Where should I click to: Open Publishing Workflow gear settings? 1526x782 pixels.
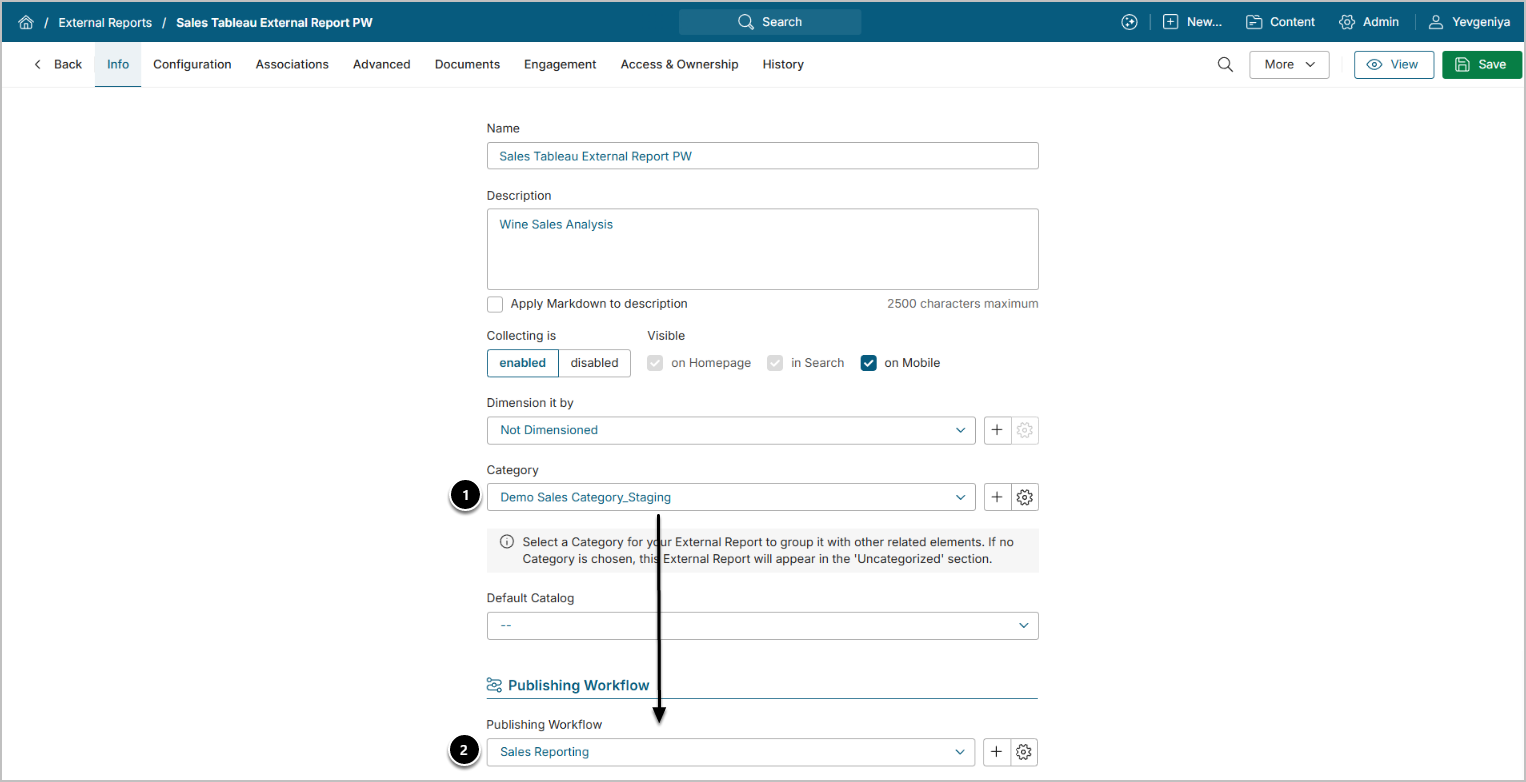(x=1025, y=752)
